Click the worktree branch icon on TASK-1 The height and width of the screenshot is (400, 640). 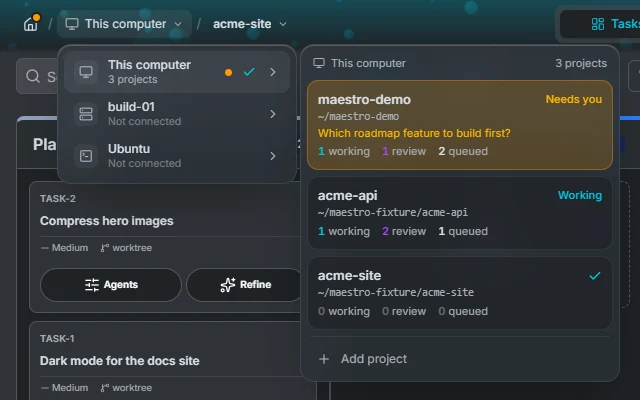pyautogui.click(x=105, y=388)
